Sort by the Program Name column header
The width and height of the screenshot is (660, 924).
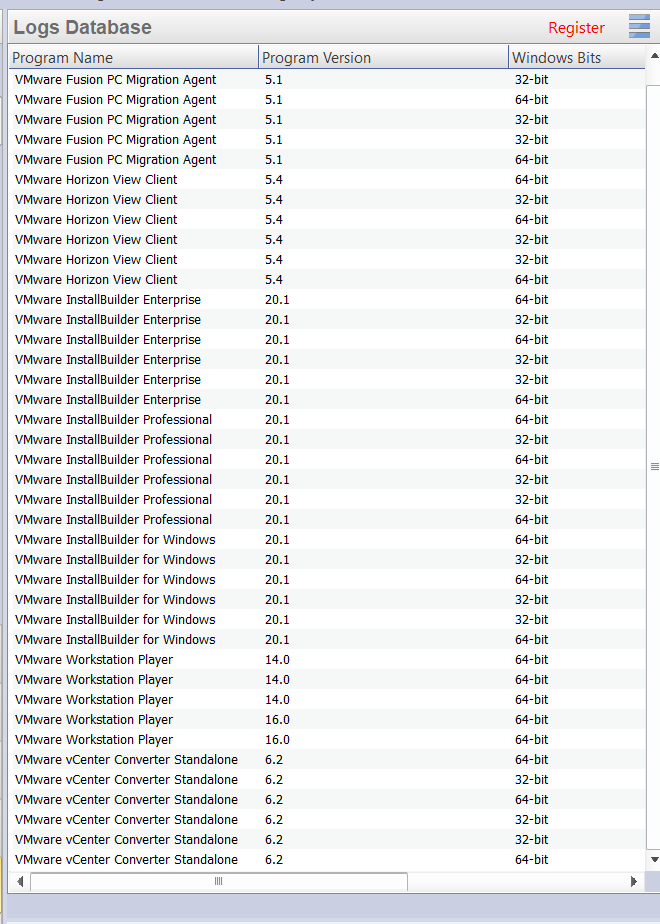[x=134, y=58]
